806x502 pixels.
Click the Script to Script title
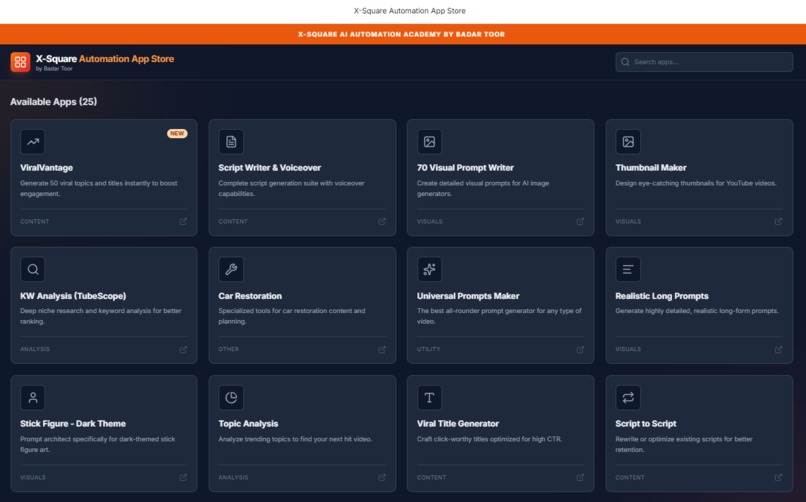tap(646, 423)
